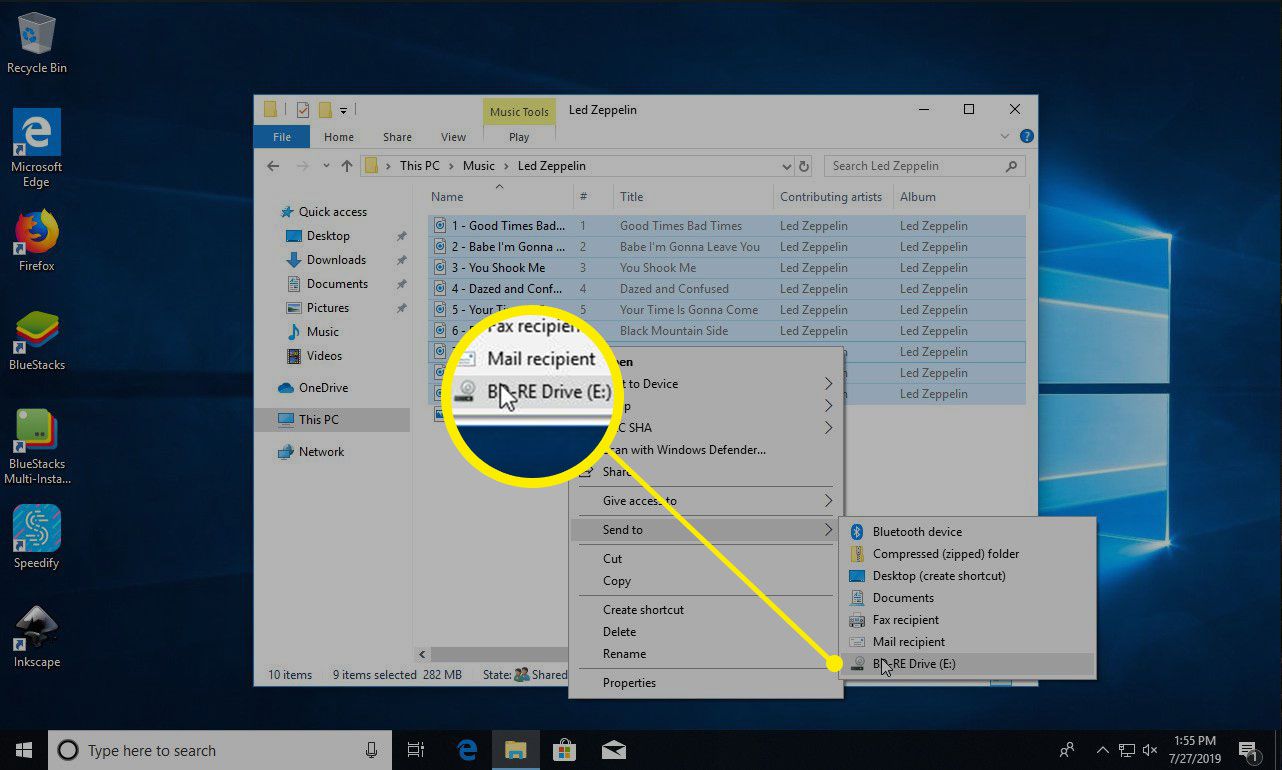Image resolution: width=1282 pixels, height=770 pixels.
Task: Sort by the Title column header
Action: [x=693, y=197]
